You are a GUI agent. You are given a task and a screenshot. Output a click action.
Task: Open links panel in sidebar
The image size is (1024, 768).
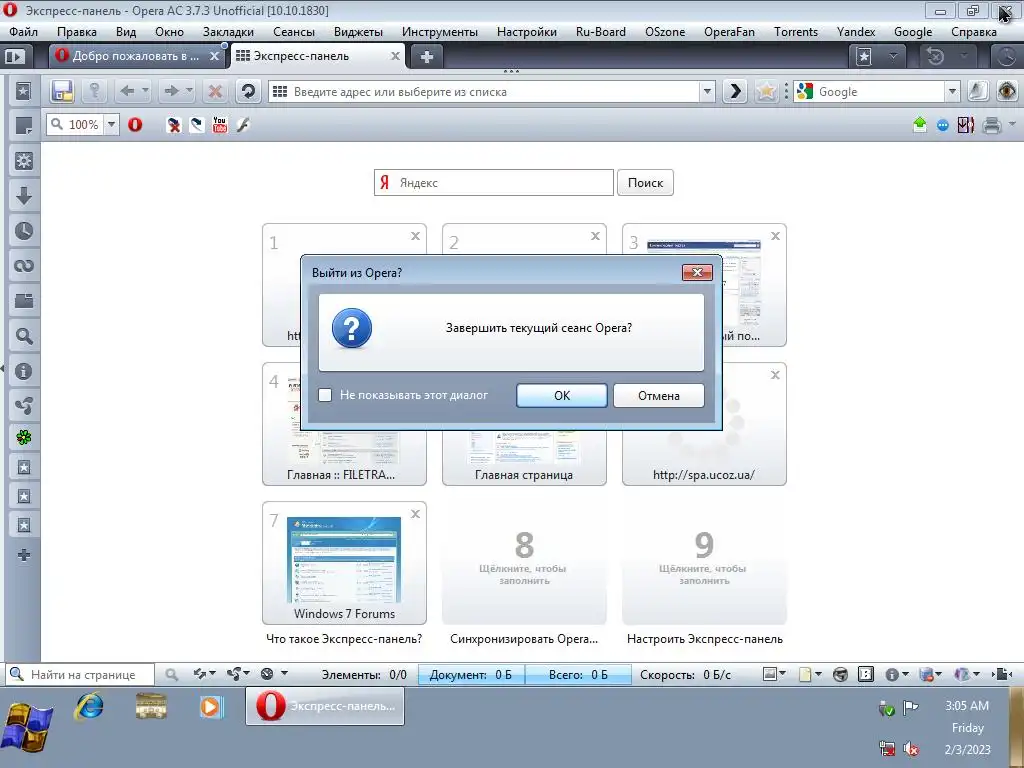pyautogui.click(x=24, y=266)
